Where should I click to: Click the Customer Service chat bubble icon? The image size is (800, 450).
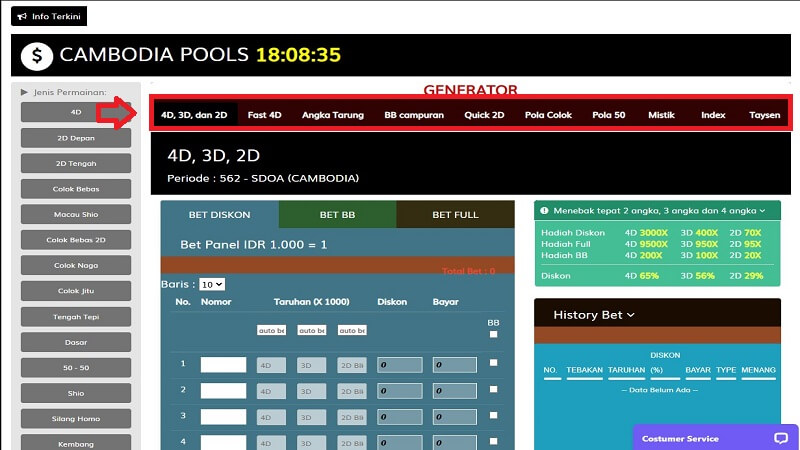(x=781, y=438)
